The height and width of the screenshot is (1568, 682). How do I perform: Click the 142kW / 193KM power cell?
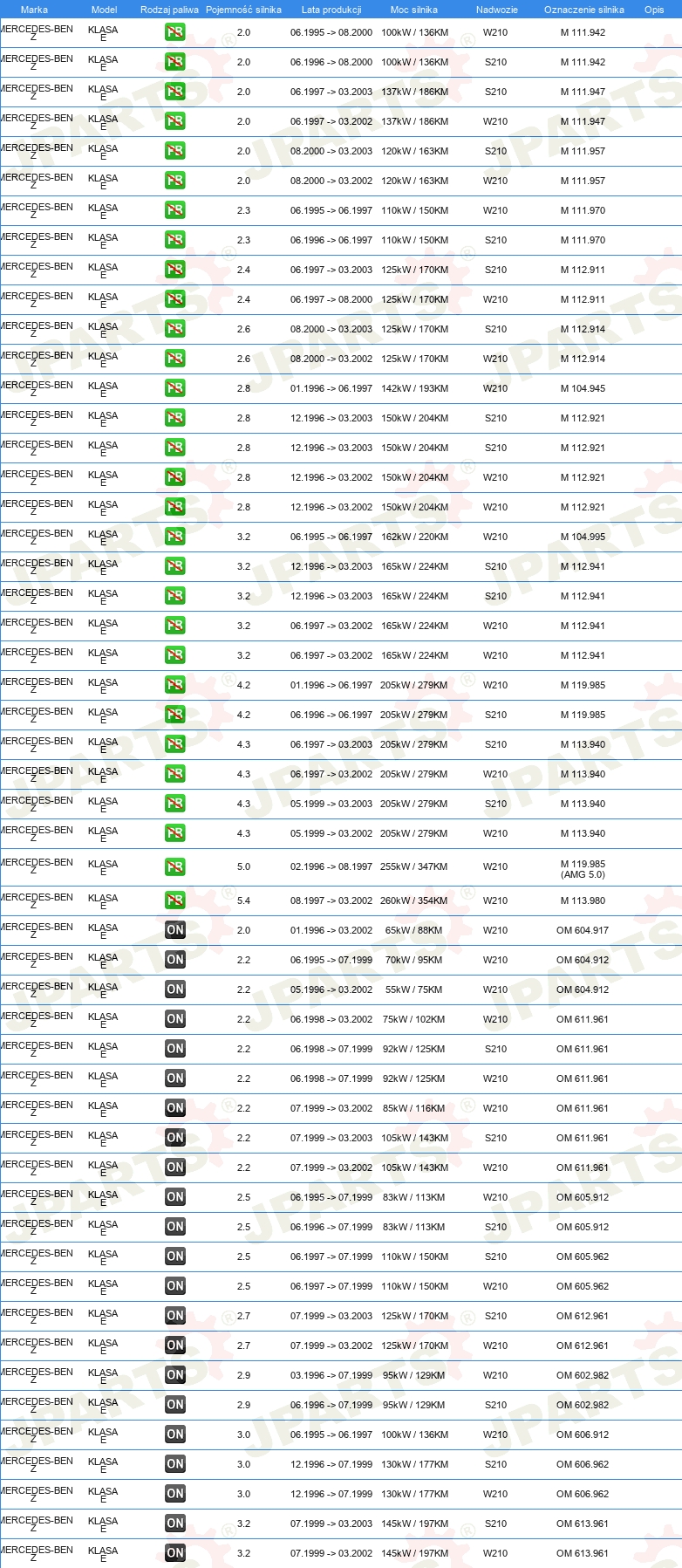pyautogui.click(x=414, y=389)
